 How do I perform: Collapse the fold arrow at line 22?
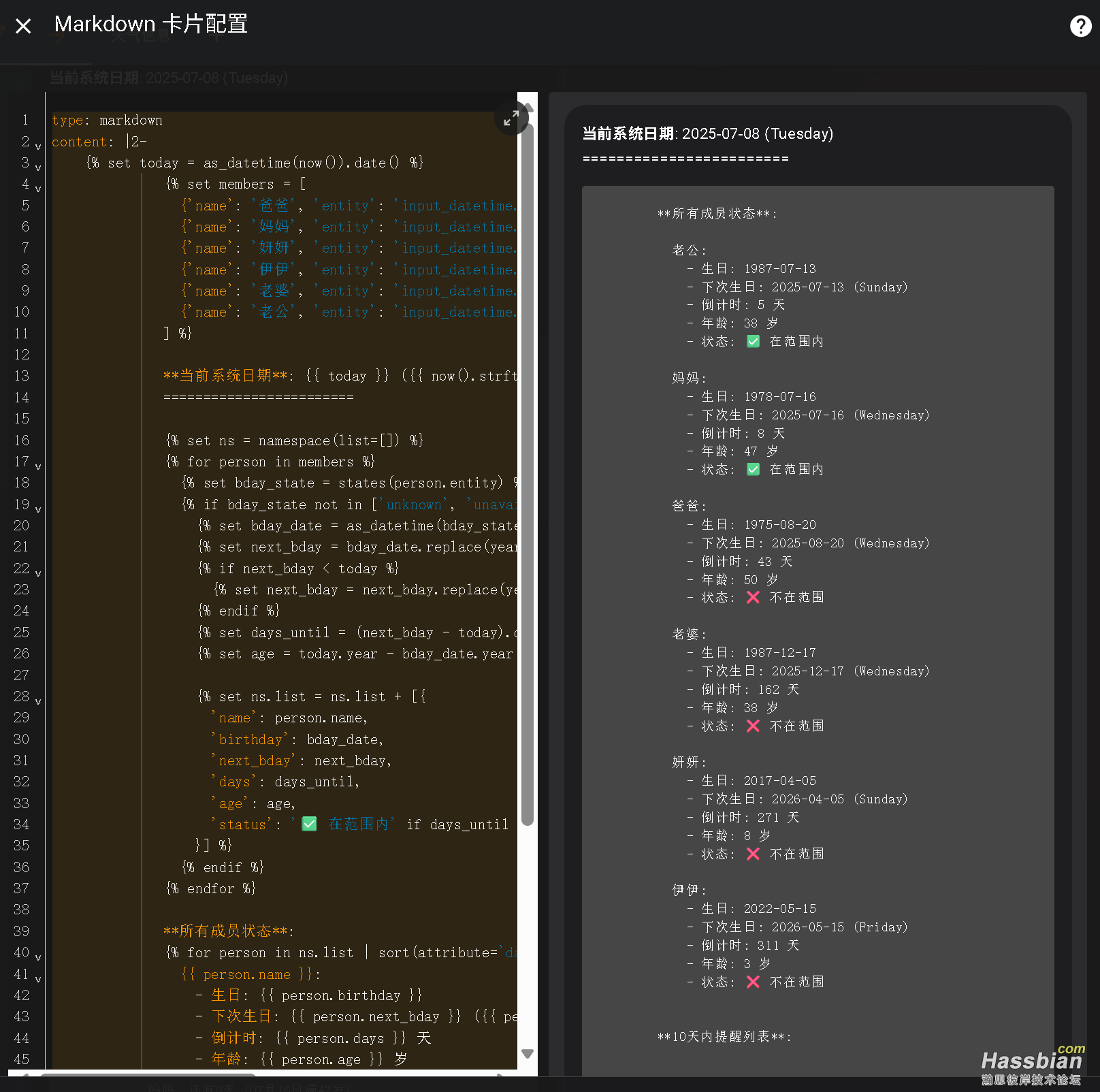coord(38,573)
